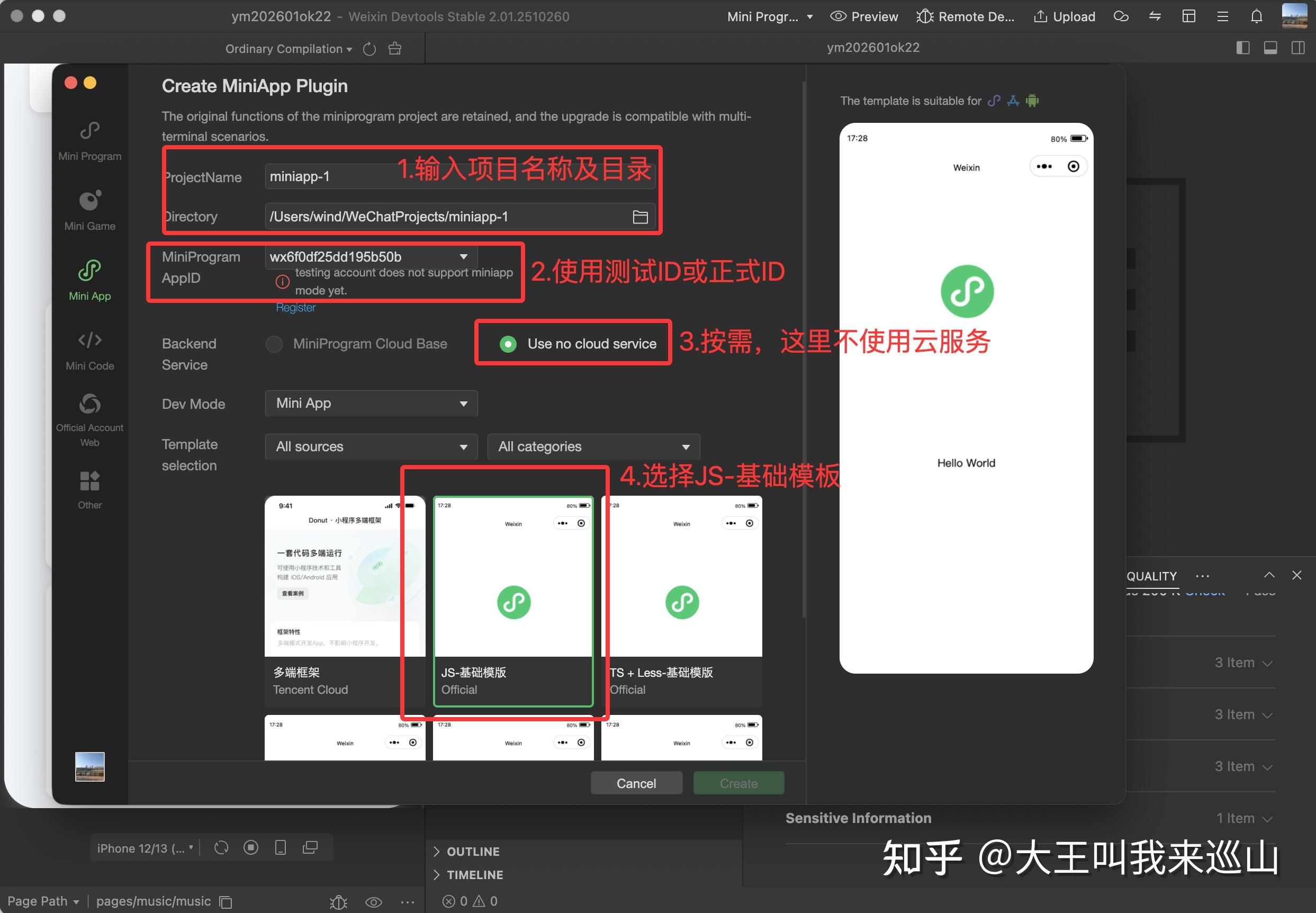The width and height of the screenshot is (1316, 913).
Task: Open the MiniProgram AppID dropdown
Action: pyautogui.click(x=371, y=257)
